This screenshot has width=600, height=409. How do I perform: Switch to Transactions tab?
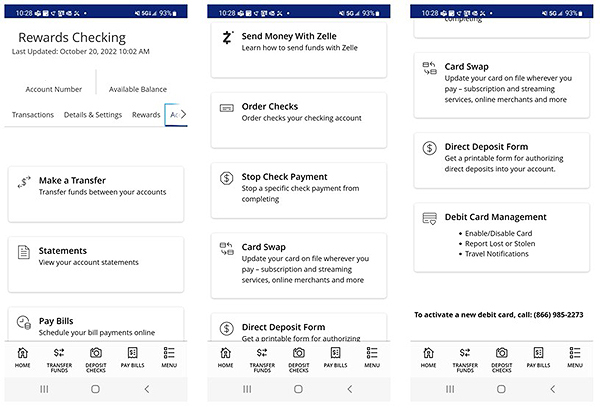[x=33, y=115]
